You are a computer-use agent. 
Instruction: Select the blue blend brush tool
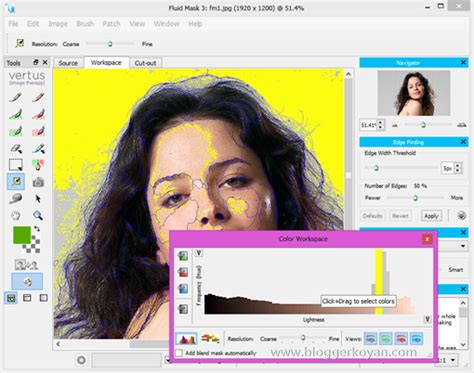coord(38,148)
